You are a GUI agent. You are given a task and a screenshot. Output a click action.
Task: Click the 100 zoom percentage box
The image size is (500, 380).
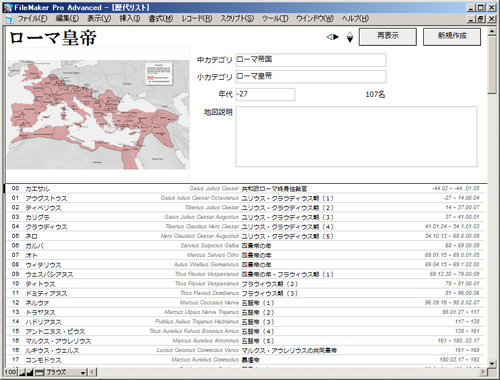tap(11, 372)
